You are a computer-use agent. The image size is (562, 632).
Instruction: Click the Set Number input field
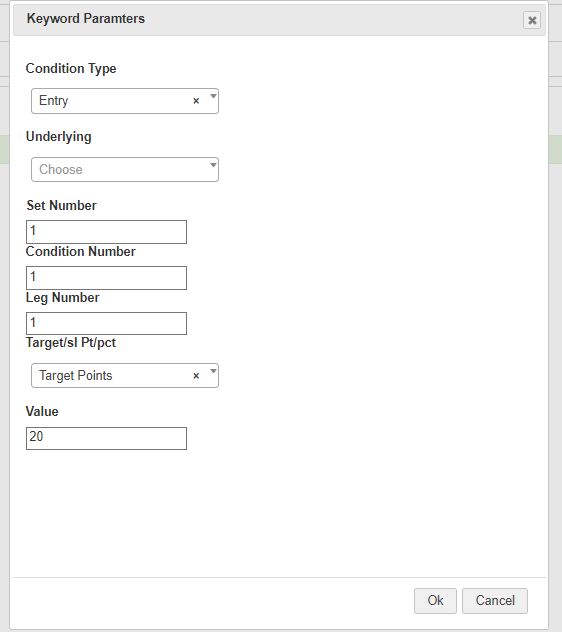tap(106, 232)
